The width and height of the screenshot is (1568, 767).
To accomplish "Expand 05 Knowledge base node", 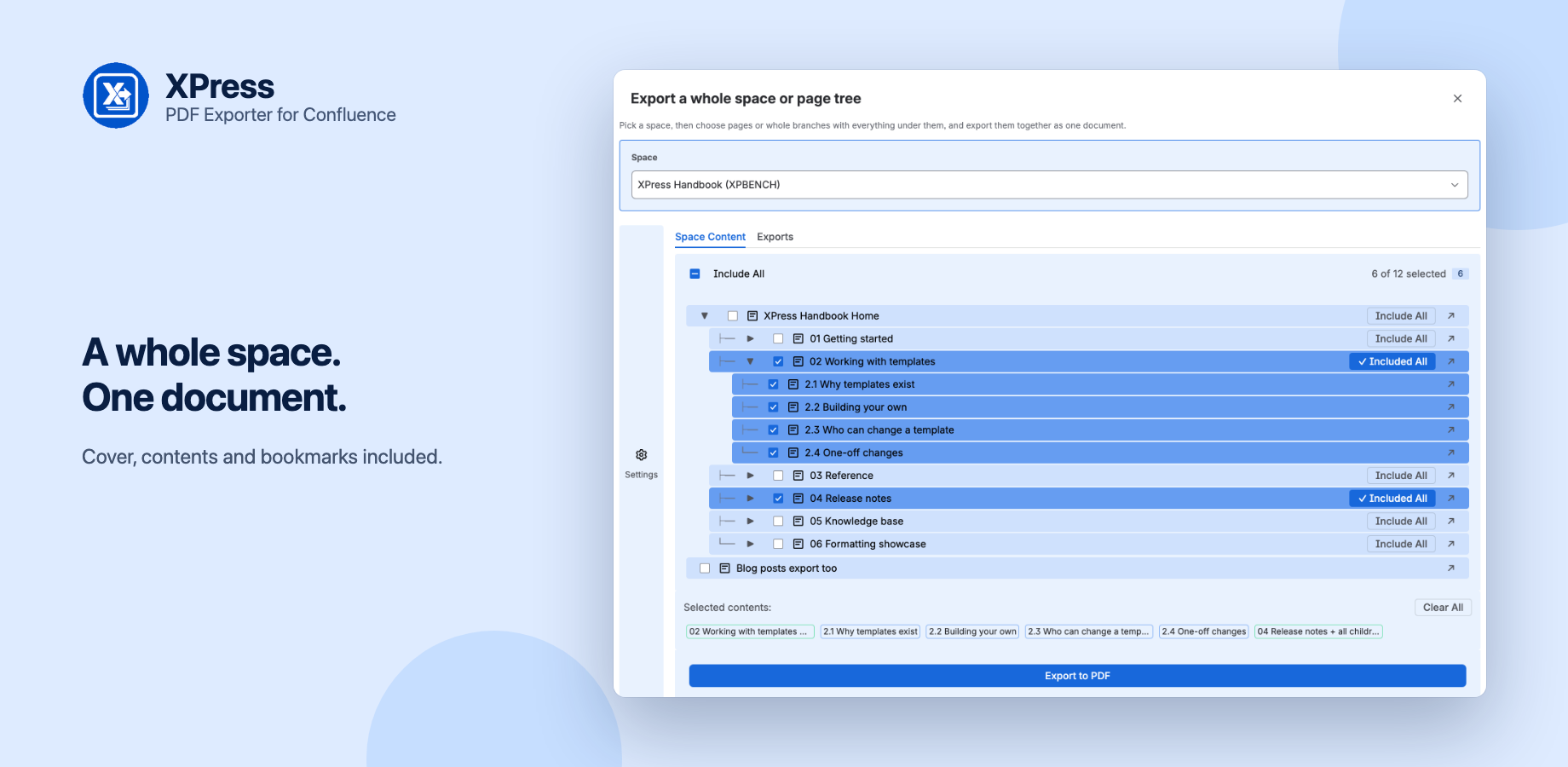I will click(751, 522).
